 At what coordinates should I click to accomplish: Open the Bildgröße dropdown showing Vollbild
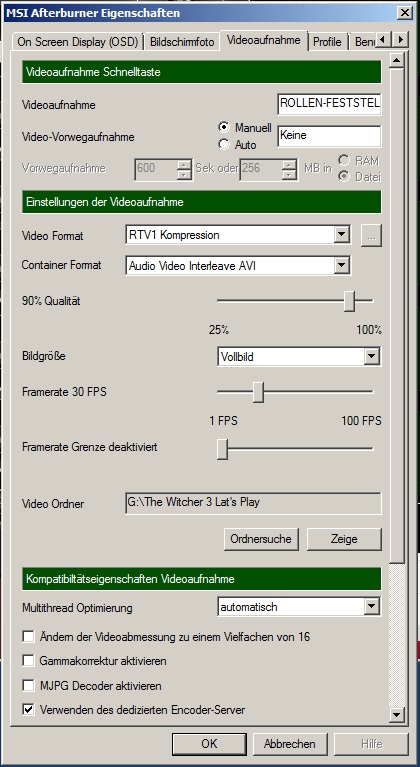[299, 357]
